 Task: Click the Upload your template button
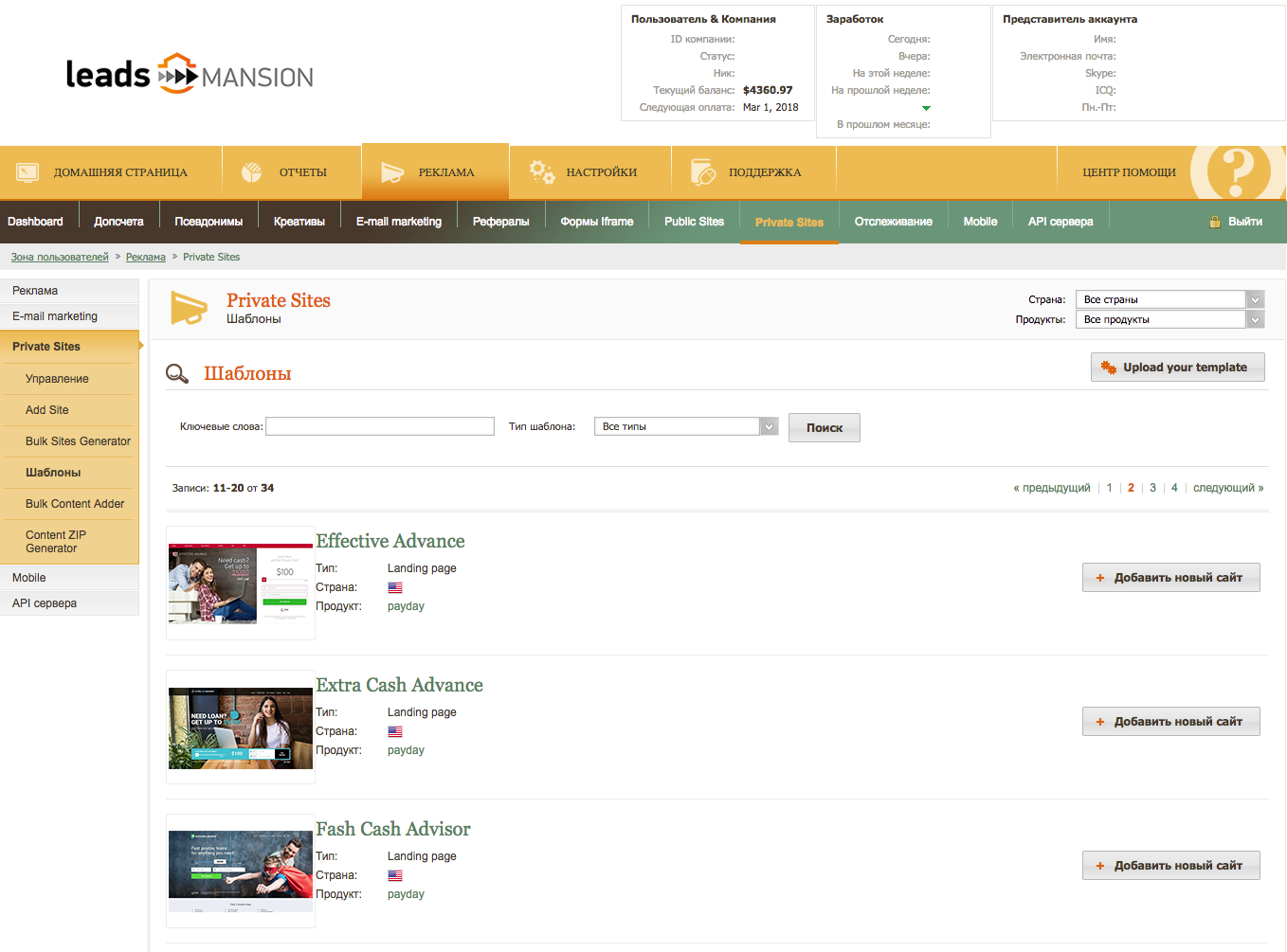[x=1177, y=368]
